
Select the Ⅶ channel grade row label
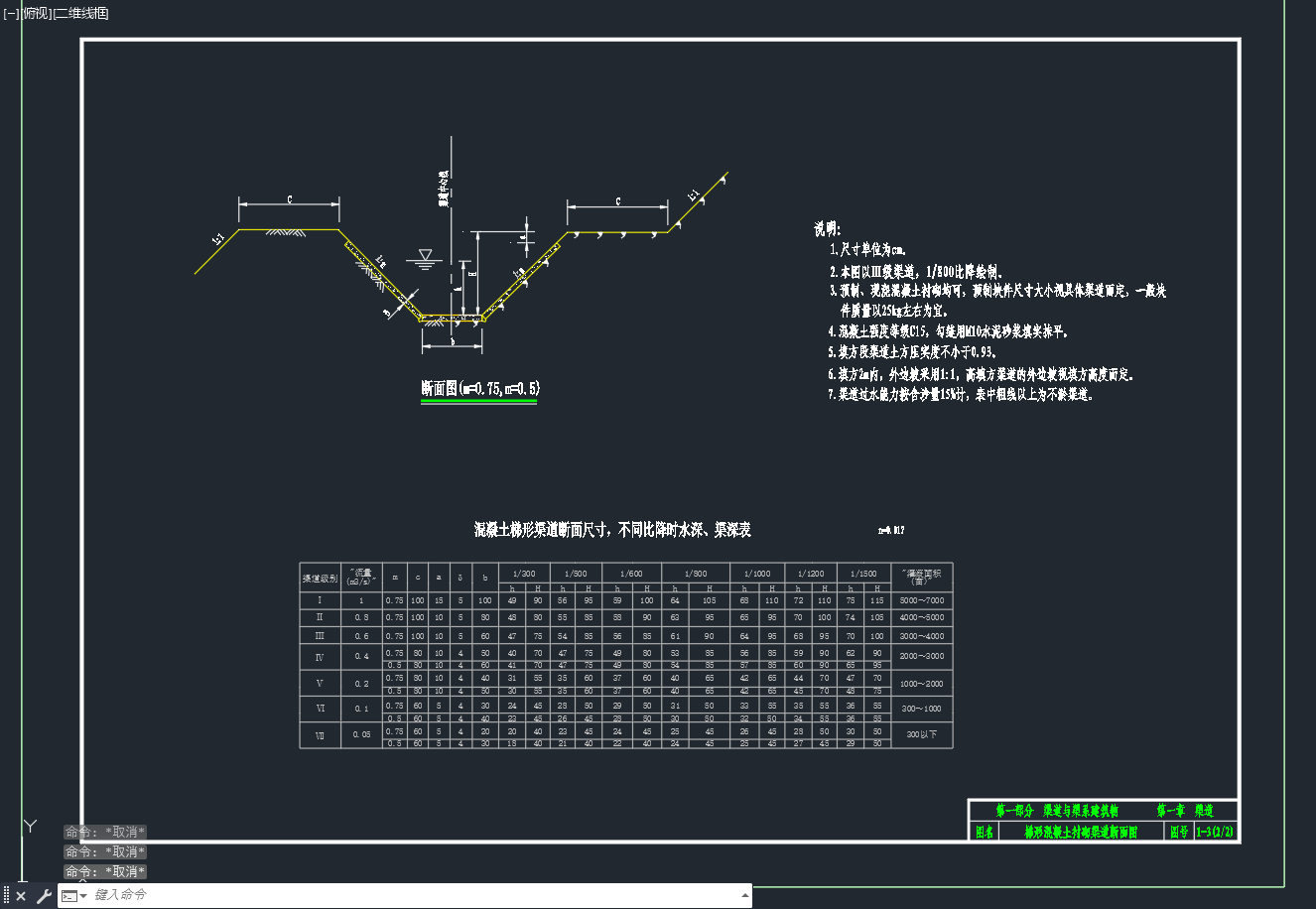[x=320, y=735]
